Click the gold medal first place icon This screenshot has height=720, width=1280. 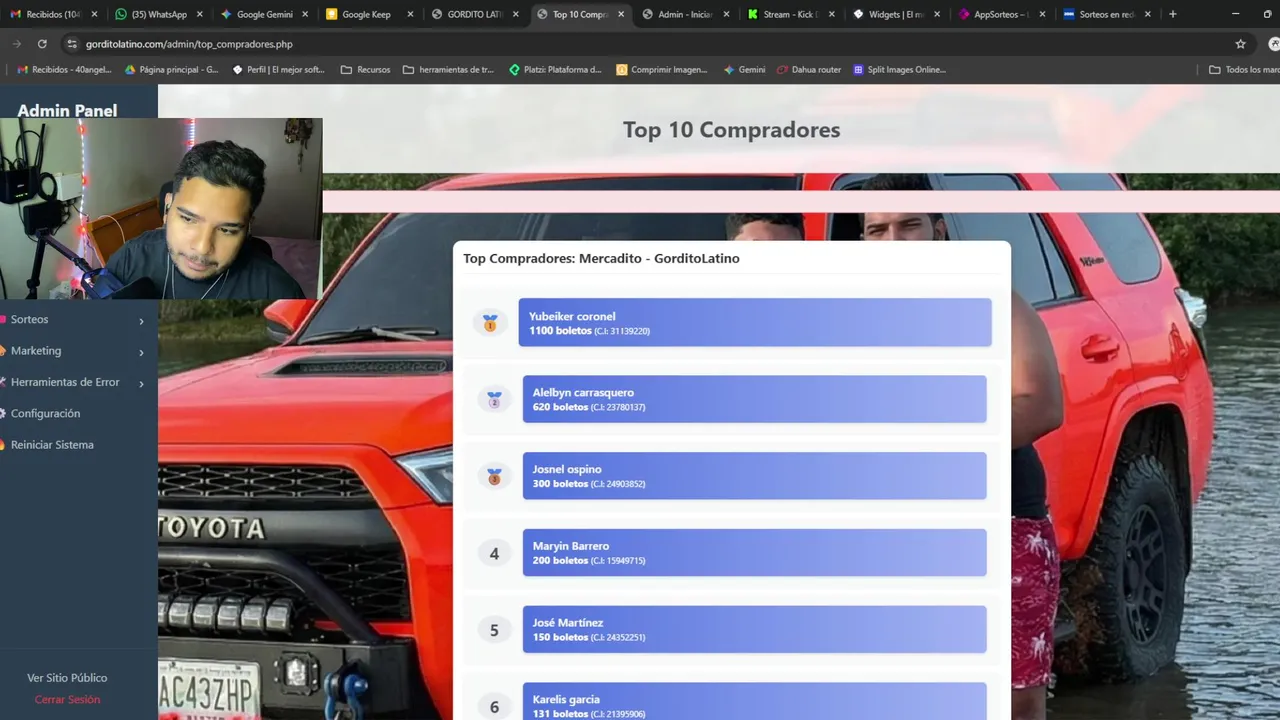(x=490, y=323)
